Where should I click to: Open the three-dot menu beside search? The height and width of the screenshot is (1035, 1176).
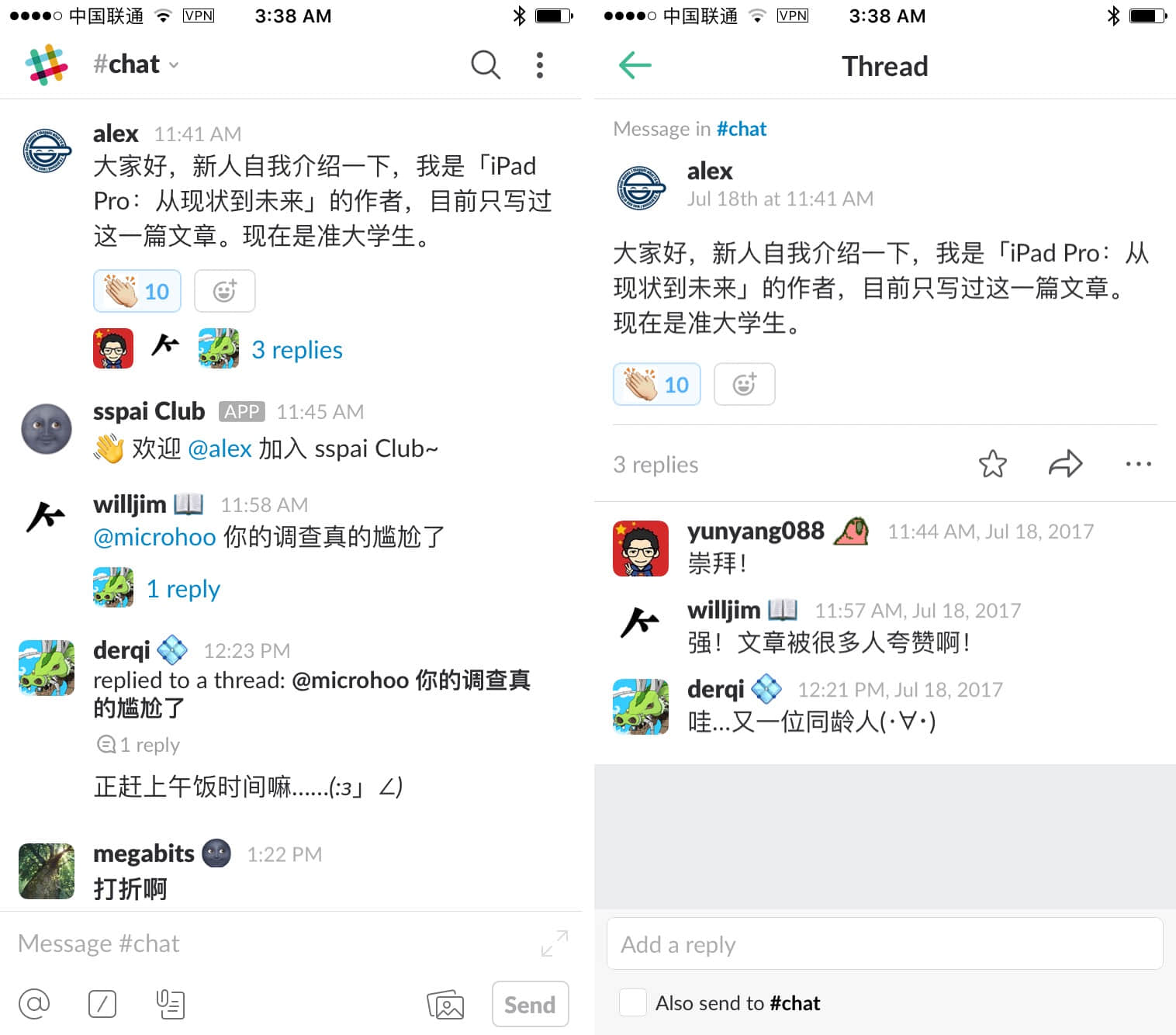click(540, 65)
